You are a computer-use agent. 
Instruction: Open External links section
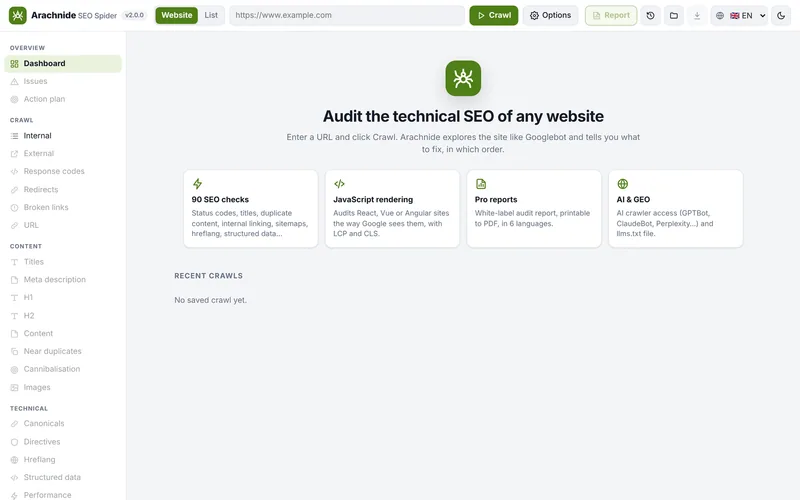63,154
